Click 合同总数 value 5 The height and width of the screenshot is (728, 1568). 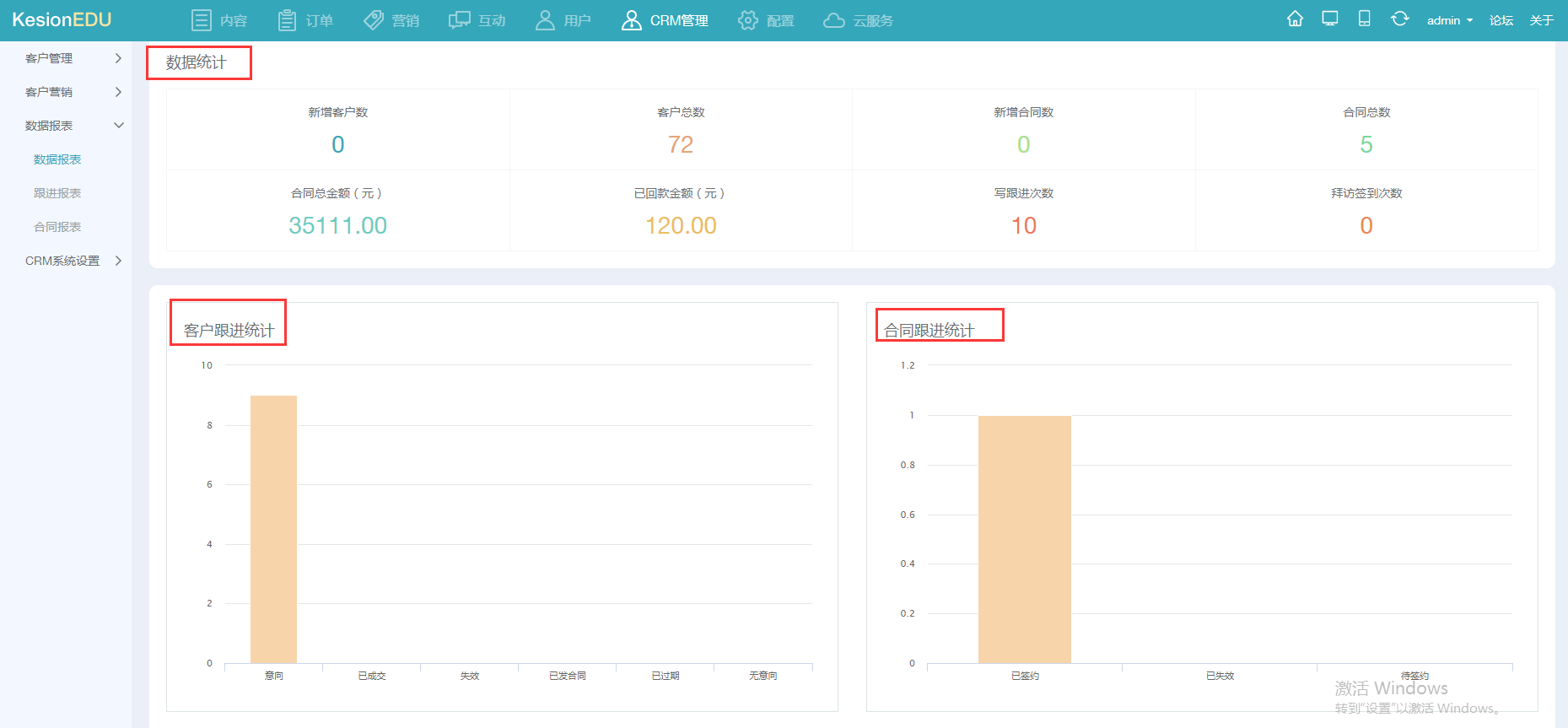point(1366,145)
